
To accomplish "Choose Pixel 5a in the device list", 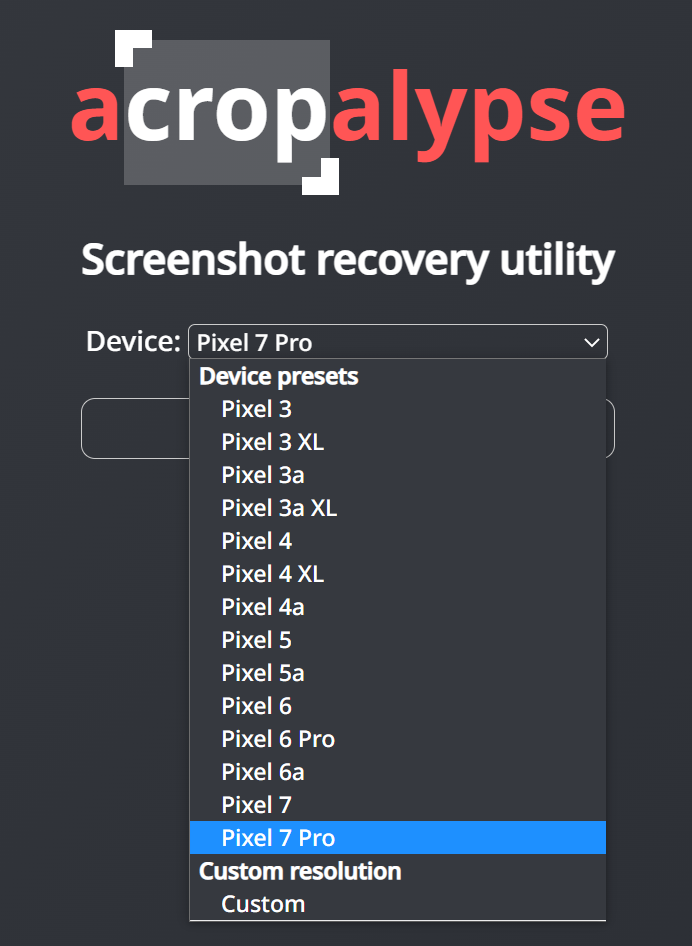I will pos(263,673).
